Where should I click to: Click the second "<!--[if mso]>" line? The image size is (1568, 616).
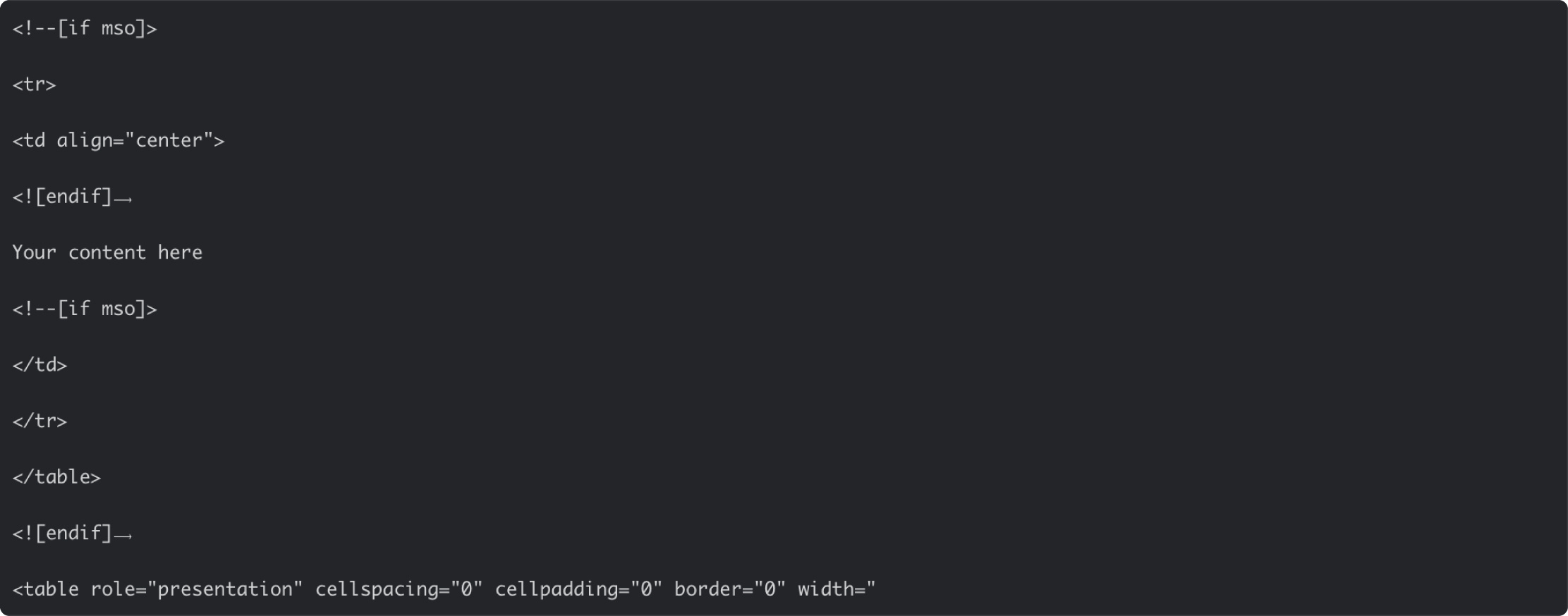click(x=85, y=309)
